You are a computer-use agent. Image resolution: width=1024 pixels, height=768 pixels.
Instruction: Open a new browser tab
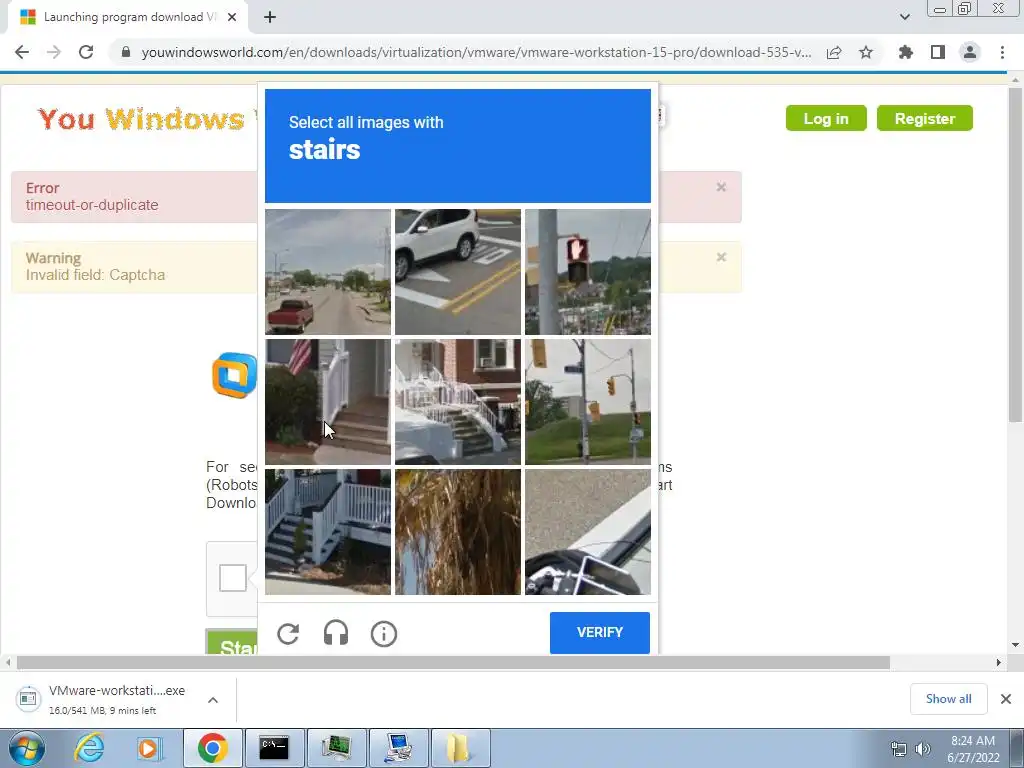tap(270, 17)
